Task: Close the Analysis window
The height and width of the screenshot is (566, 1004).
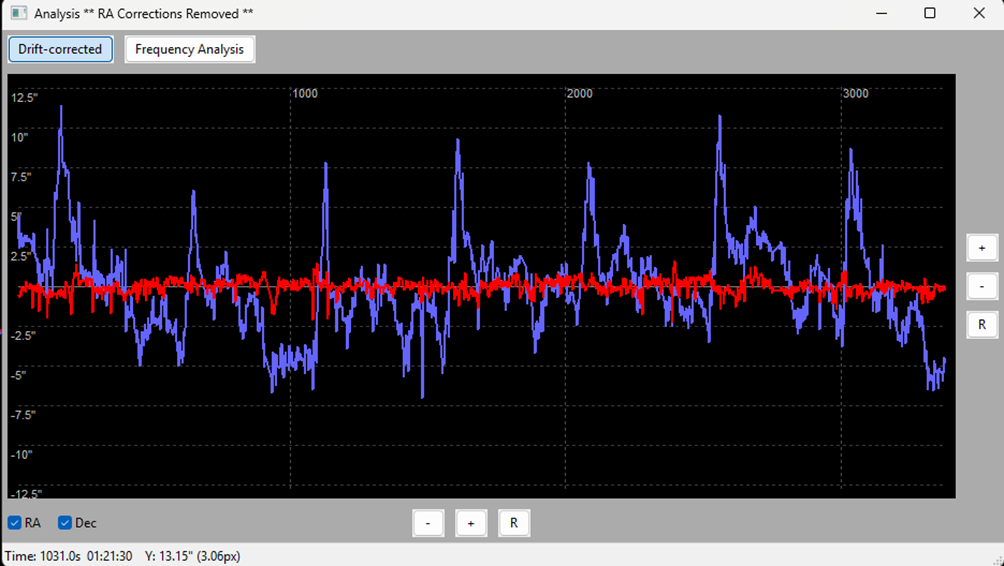Action: click(979, 13)
